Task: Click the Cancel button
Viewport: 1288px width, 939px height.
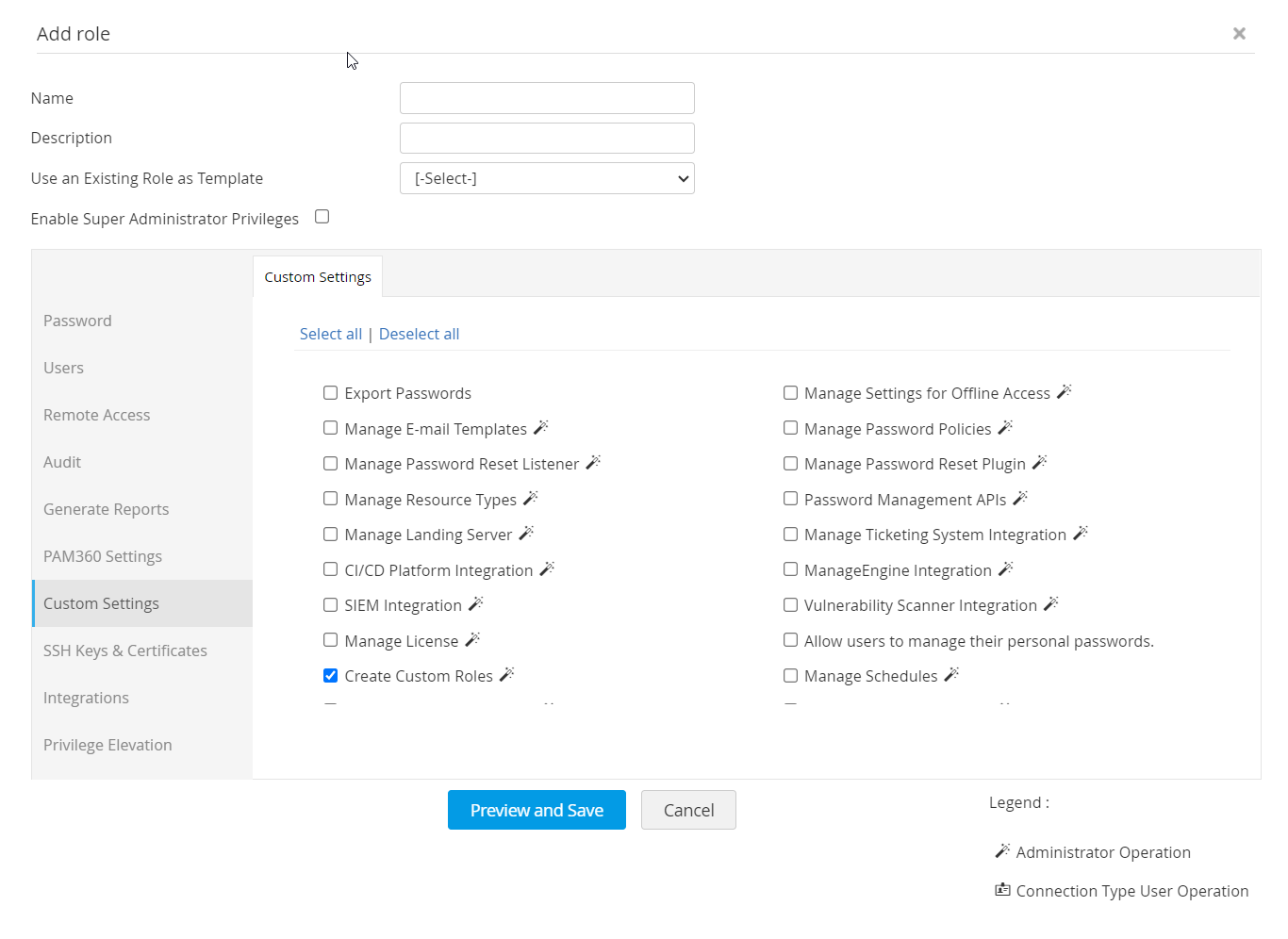Action: pos(688,810)
